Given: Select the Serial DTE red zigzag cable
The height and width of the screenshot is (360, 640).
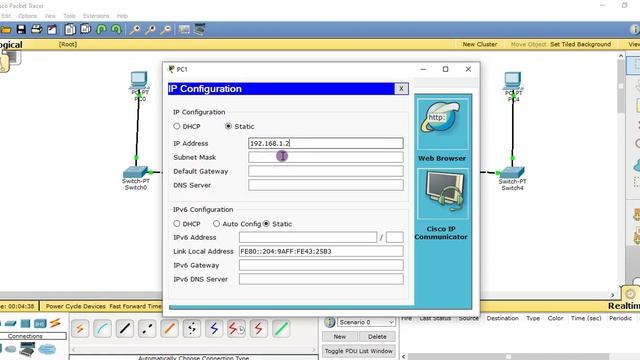Looking at the screenshot, I should (x=258, y=329).
